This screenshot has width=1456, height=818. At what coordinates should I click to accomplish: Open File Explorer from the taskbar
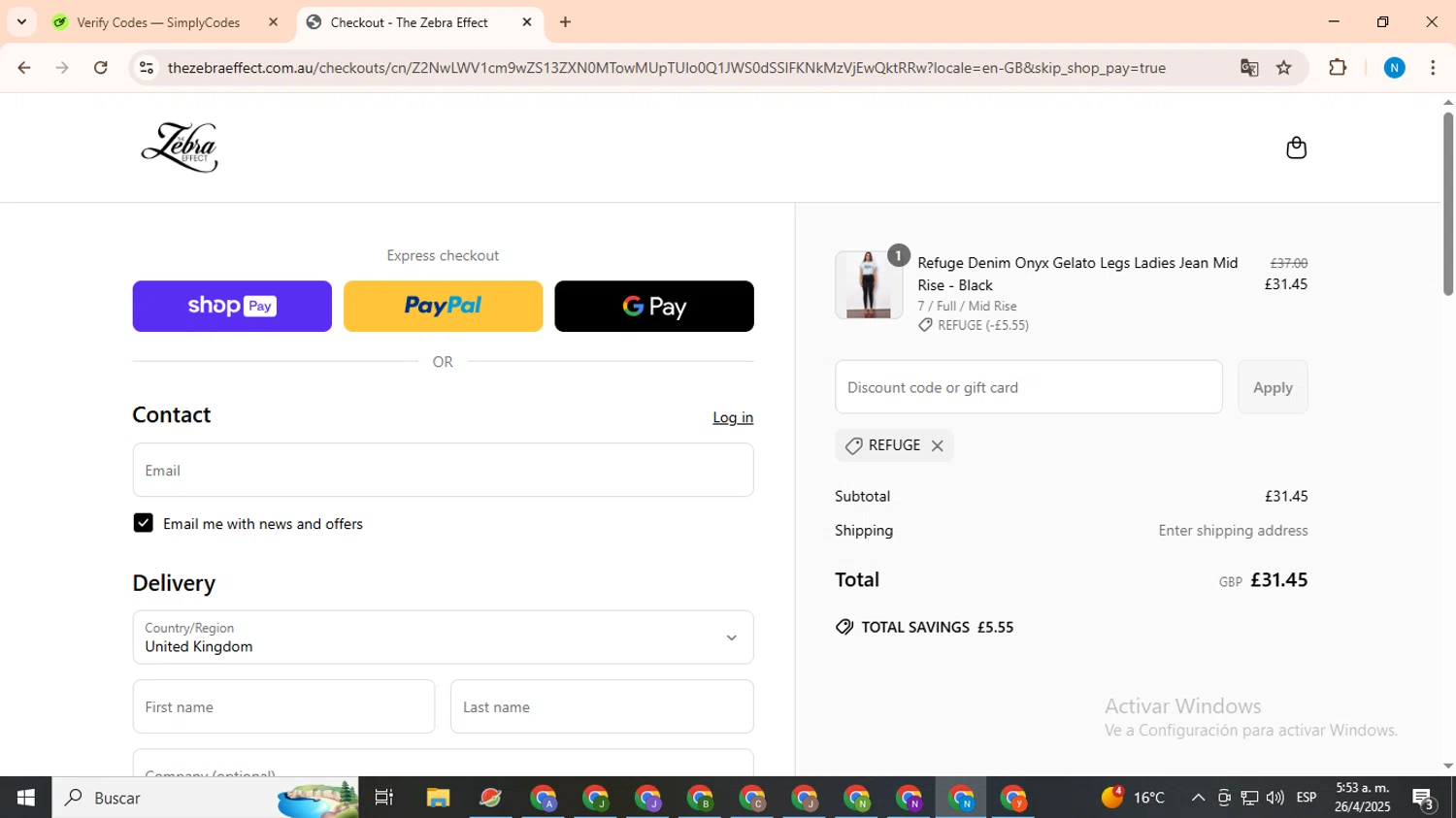pyautogui.click(x=438, y=798)
